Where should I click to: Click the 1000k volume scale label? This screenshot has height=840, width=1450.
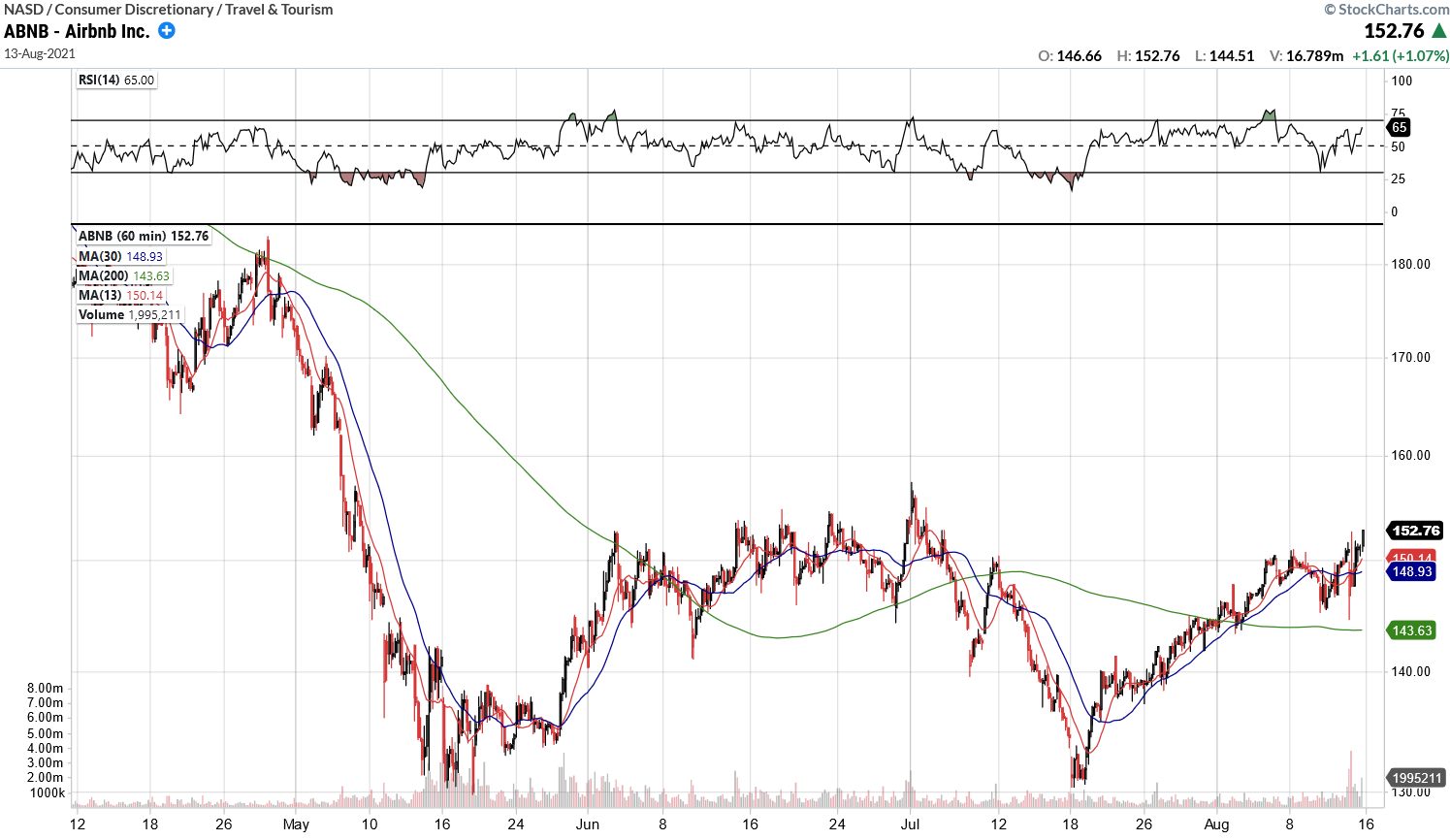pos(48,793)
